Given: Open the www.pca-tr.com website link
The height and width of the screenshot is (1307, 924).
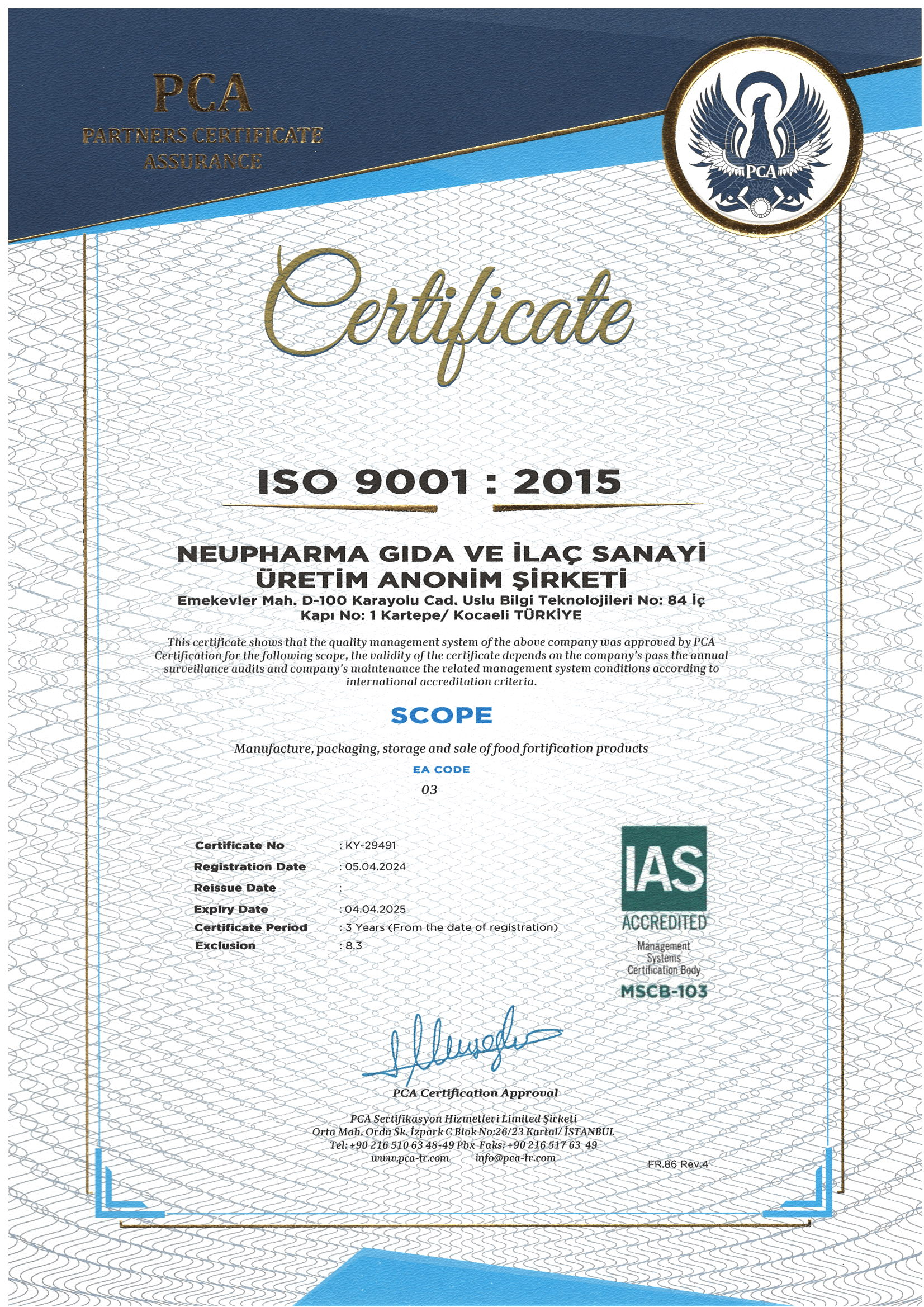Looking at the screenshot, I should point(410,1157).
